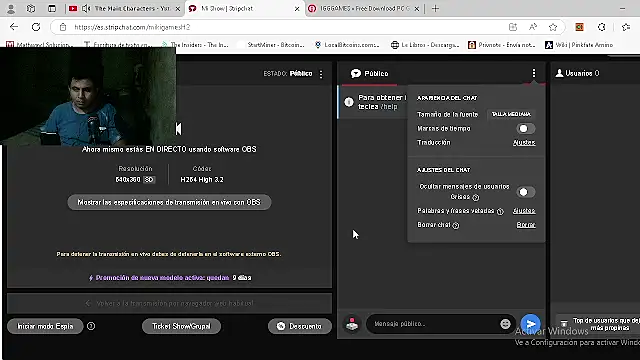
Task: Click the Promoción de nuevo modelo activa text
Action: click(x=162, y=278)
